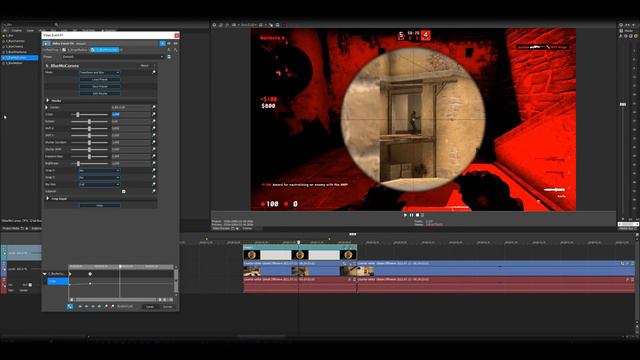Click the blue sync cursor icon in keyframe toolbar
Viewport: 640px width, 360px height.
tap(70, 306)
